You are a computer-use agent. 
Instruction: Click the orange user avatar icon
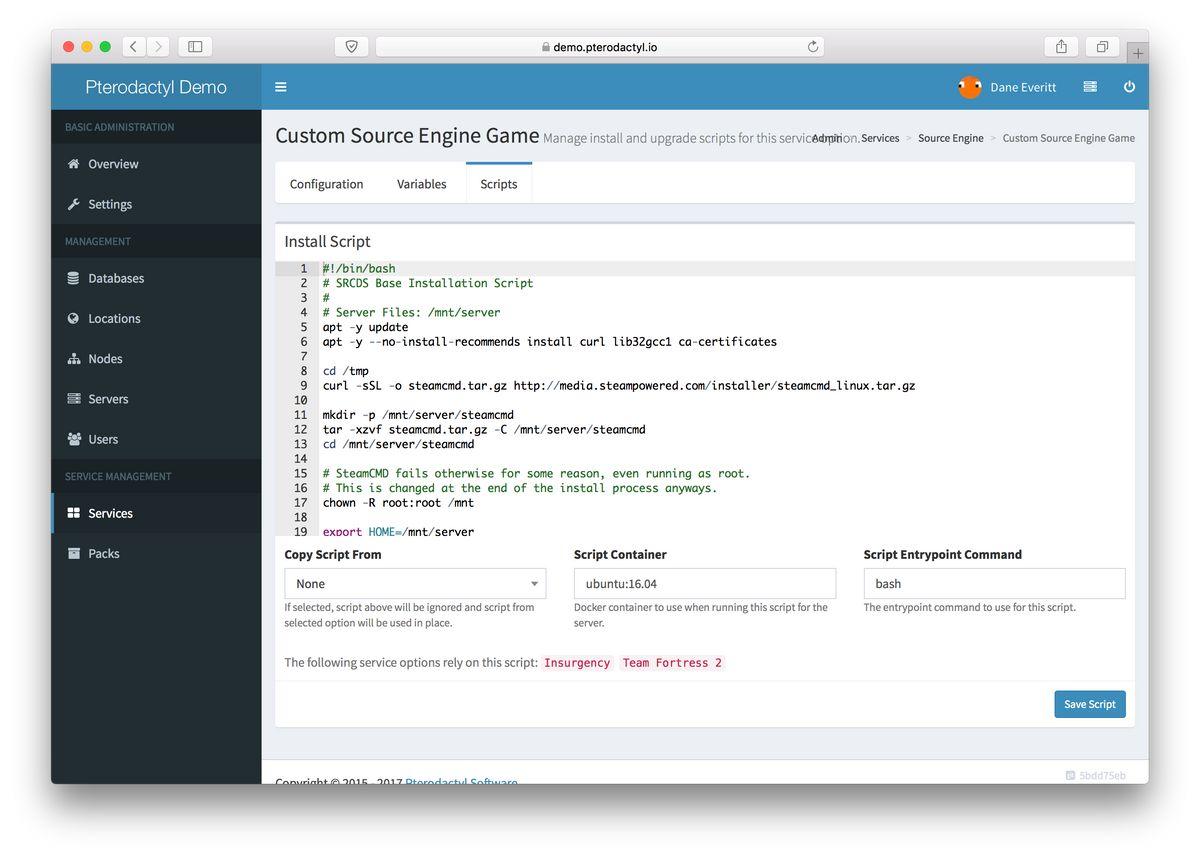point(969,87)
